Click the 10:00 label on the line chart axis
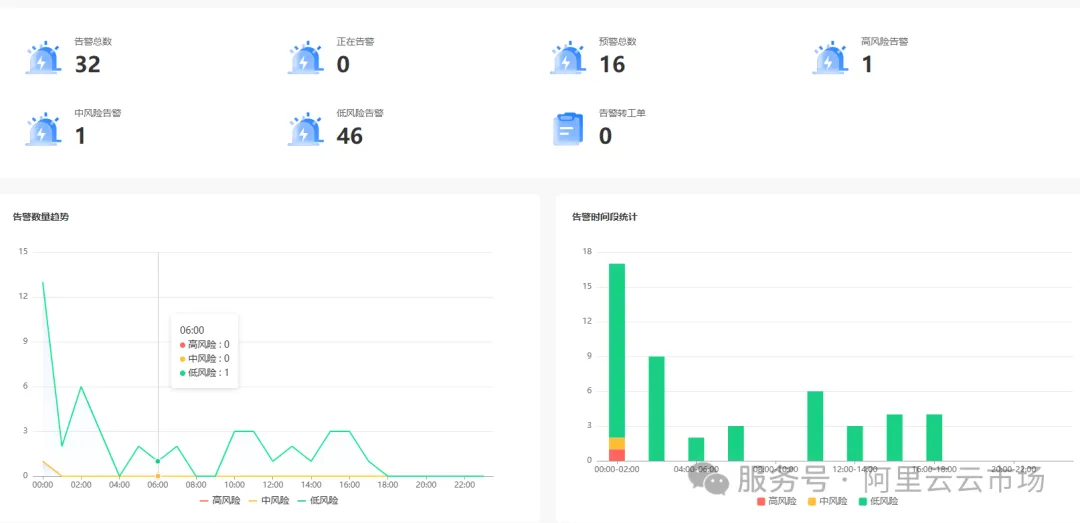 point(234,485)
